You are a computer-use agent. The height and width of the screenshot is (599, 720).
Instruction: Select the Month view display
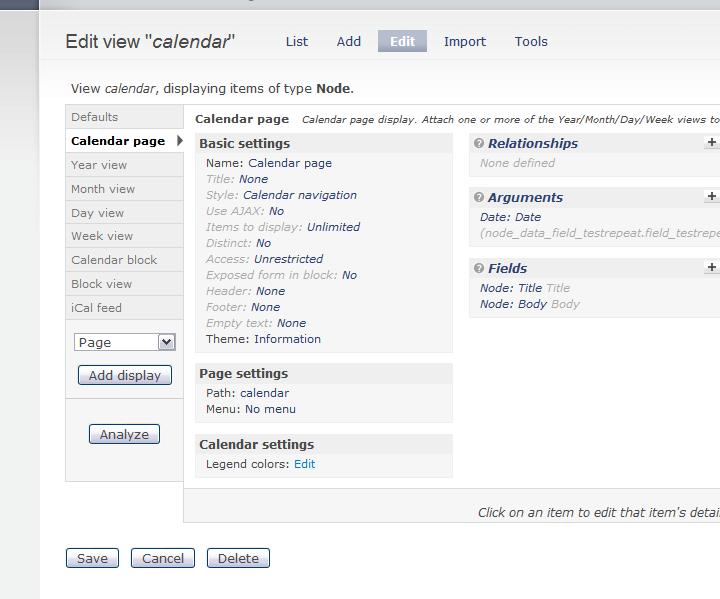(x=103, y=189)
